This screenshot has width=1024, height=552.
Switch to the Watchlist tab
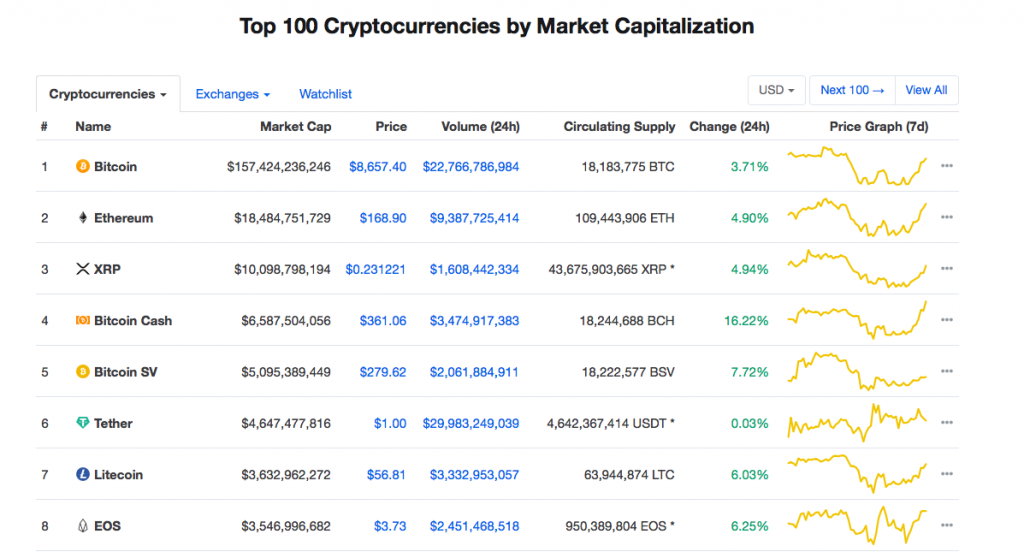pyautogui.click(x=325, y=94)
